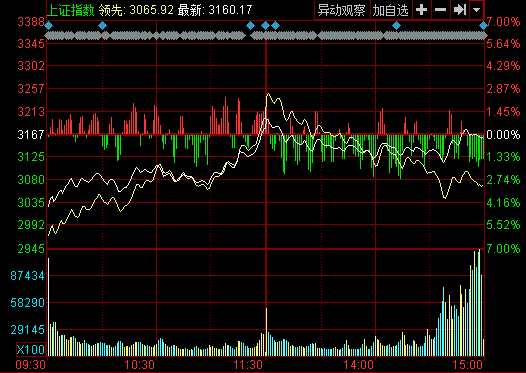Select the blue diamond marker before 10:30
The width and height of the screenshot is (526, 373).
pyautogui.click(x=103, y=25)
